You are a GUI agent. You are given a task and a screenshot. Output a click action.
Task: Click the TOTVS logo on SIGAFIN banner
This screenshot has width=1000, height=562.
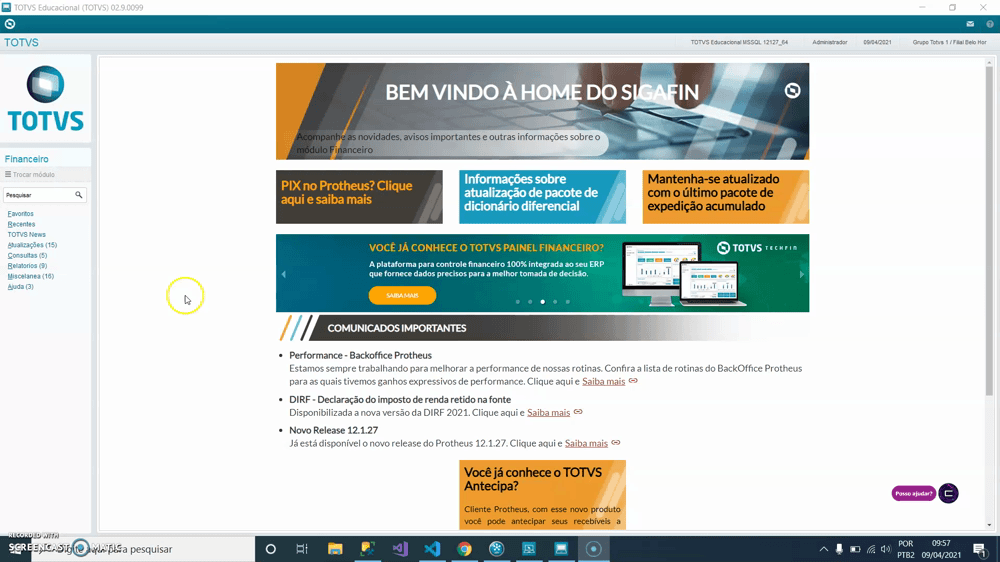792,91
